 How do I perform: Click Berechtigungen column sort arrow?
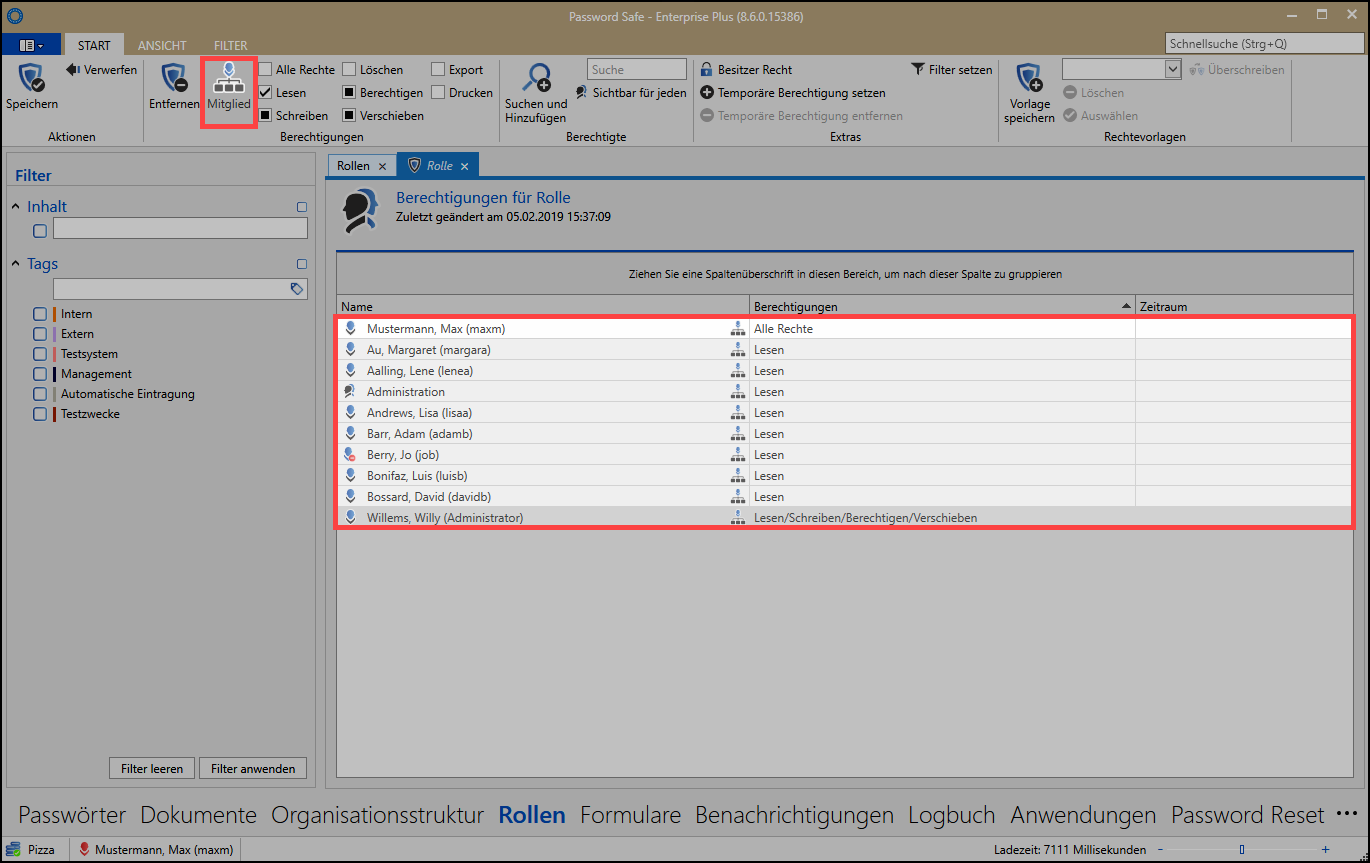[1127, 306]
